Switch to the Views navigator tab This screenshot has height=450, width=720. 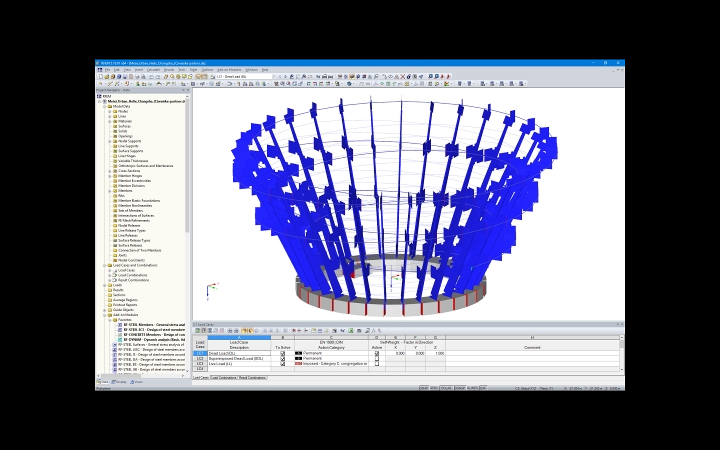tap(137, 382)
